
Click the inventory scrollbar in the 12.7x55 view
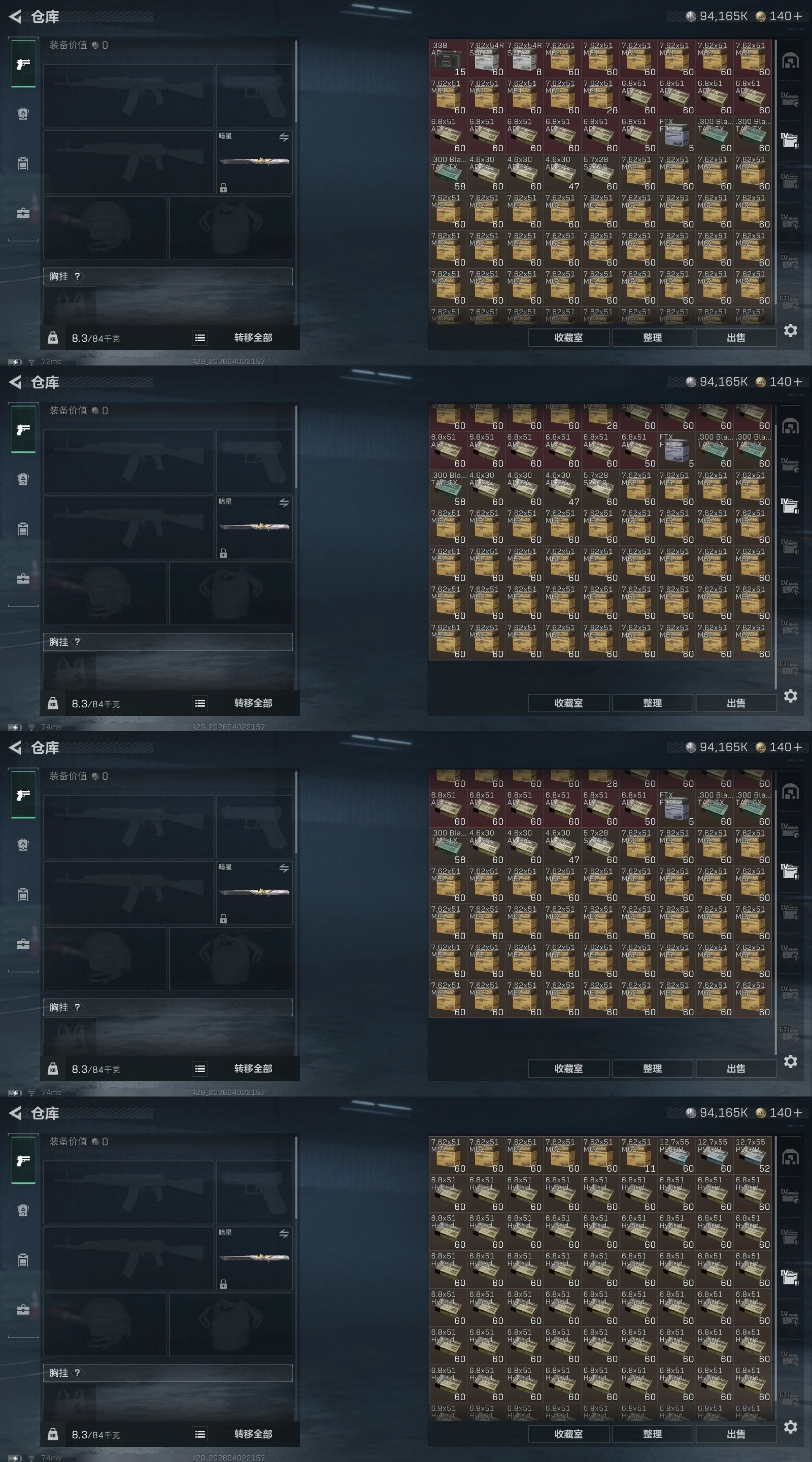click(775, 1277)
